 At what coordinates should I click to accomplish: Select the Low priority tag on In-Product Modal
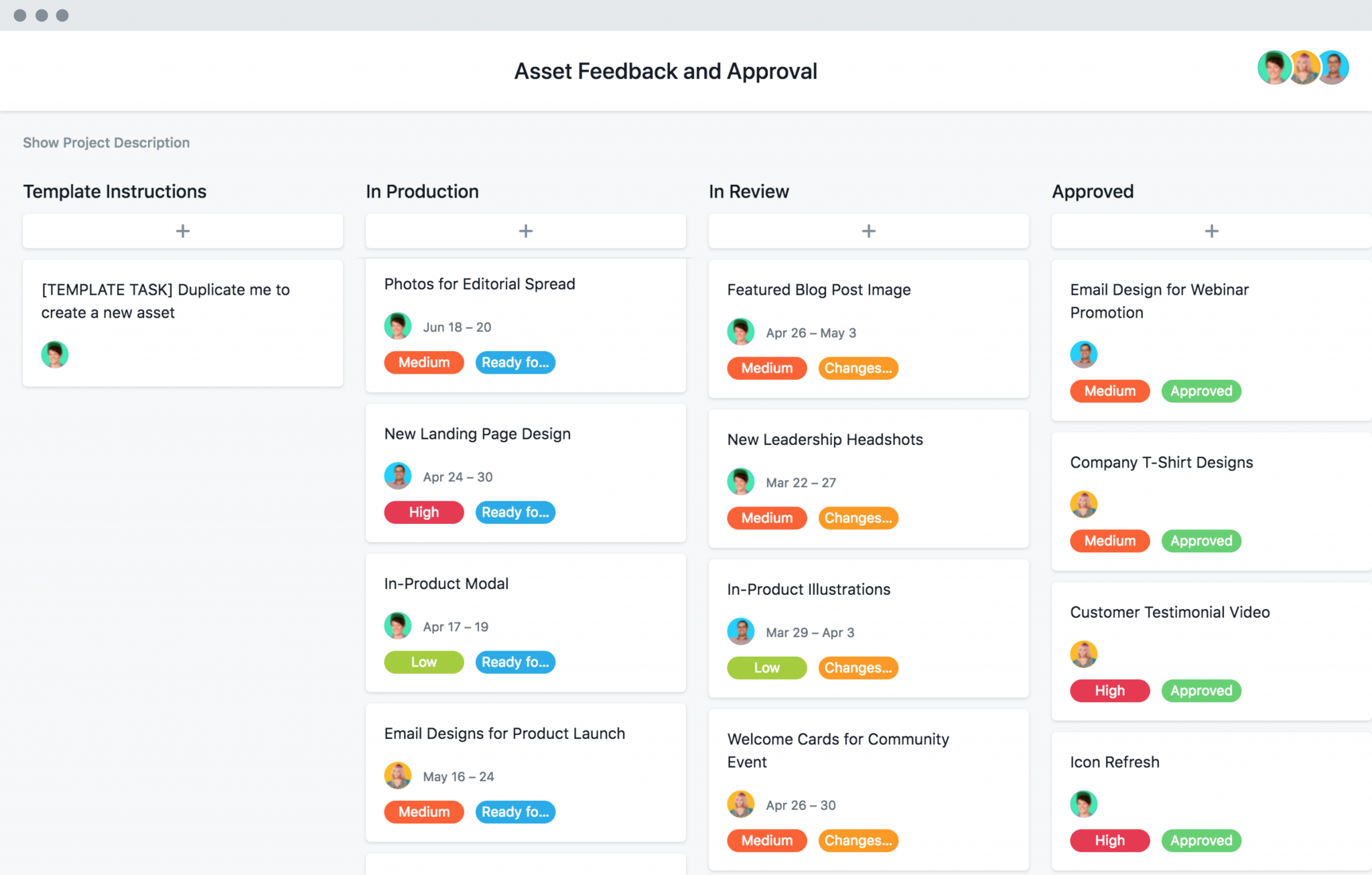[424, 663]
